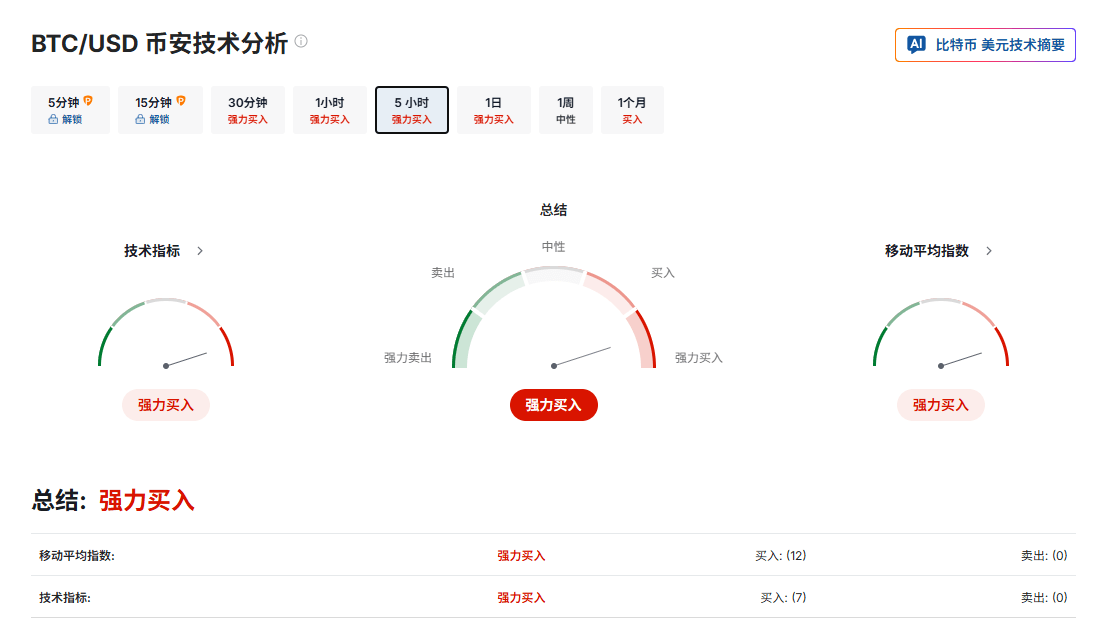Click solid red 强力买入 badge under 总结 gauge
The image size is (1108, 628).
[553, 405]
